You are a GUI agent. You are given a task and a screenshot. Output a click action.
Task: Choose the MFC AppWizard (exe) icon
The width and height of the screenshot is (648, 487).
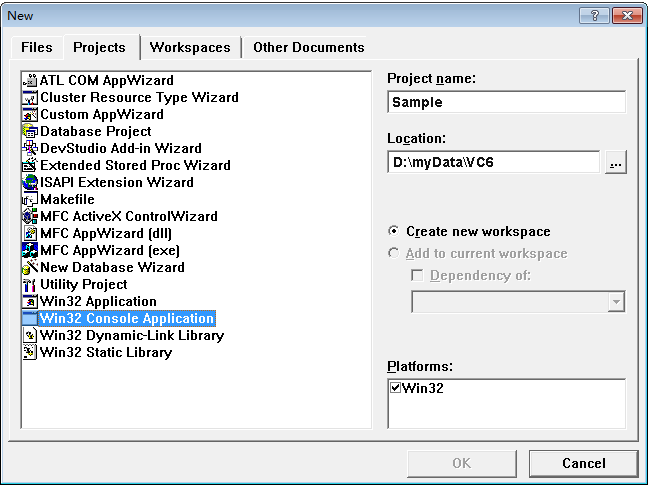click(30, 250)
